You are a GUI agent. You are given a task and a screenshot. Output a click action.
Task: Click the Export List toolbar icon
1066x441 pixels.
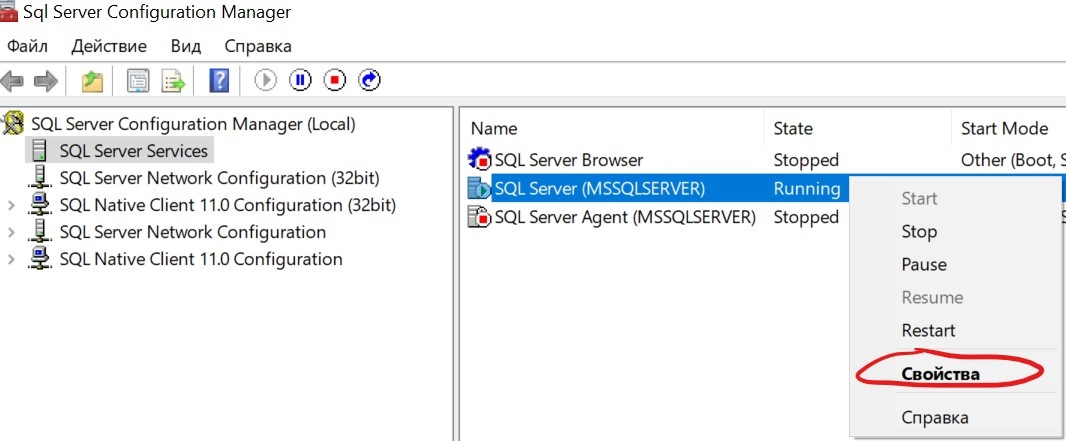(x=173, y=81)
